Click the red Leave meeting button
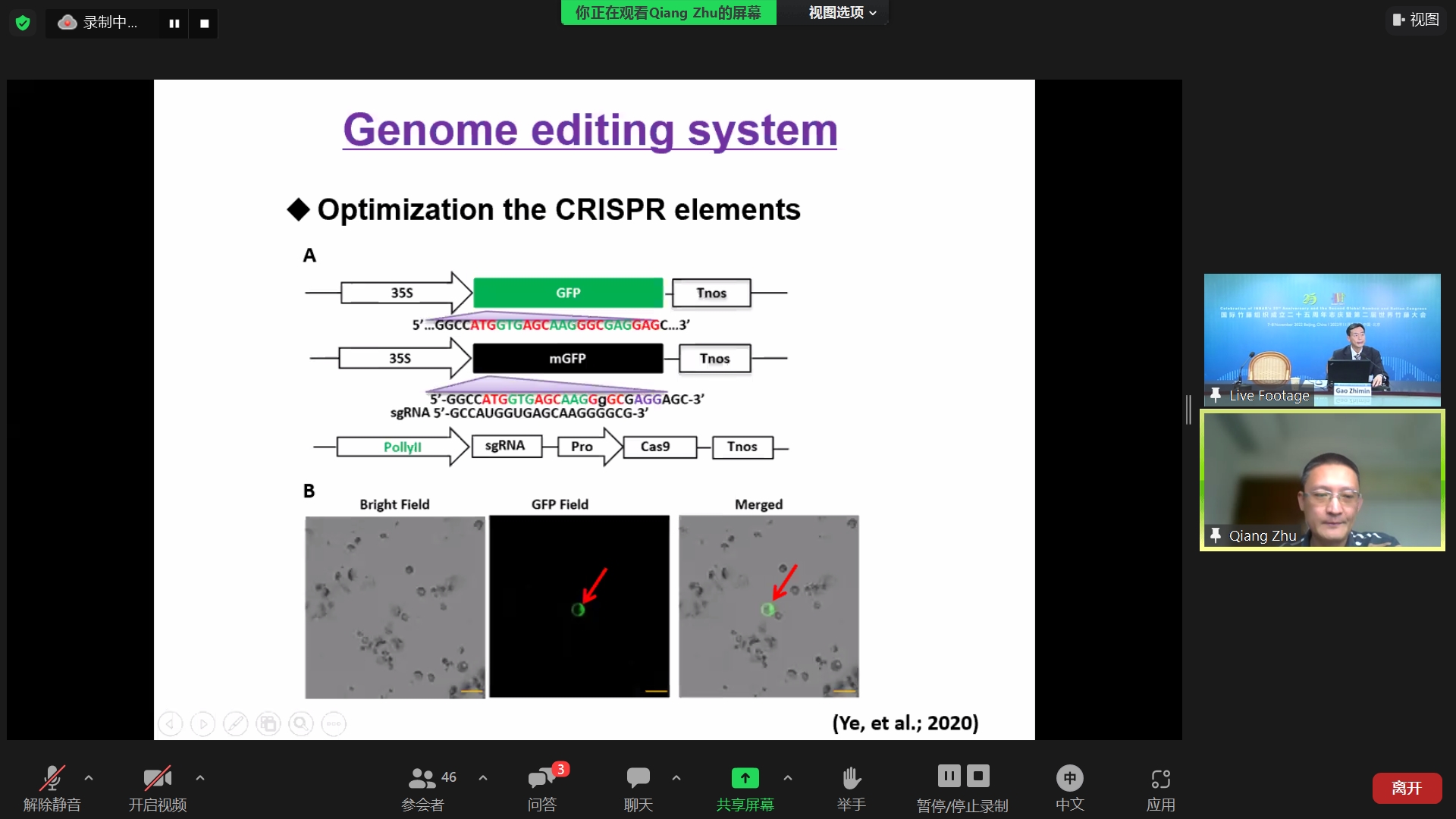The width and height of the screenshot is (1456, 819). pos(1407,788)
